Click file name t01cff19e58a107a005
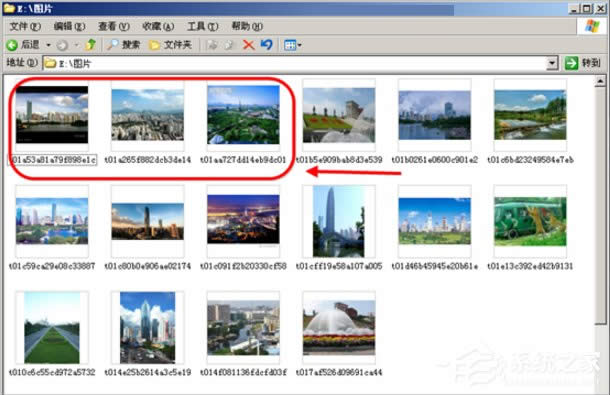 pos(339,266)
